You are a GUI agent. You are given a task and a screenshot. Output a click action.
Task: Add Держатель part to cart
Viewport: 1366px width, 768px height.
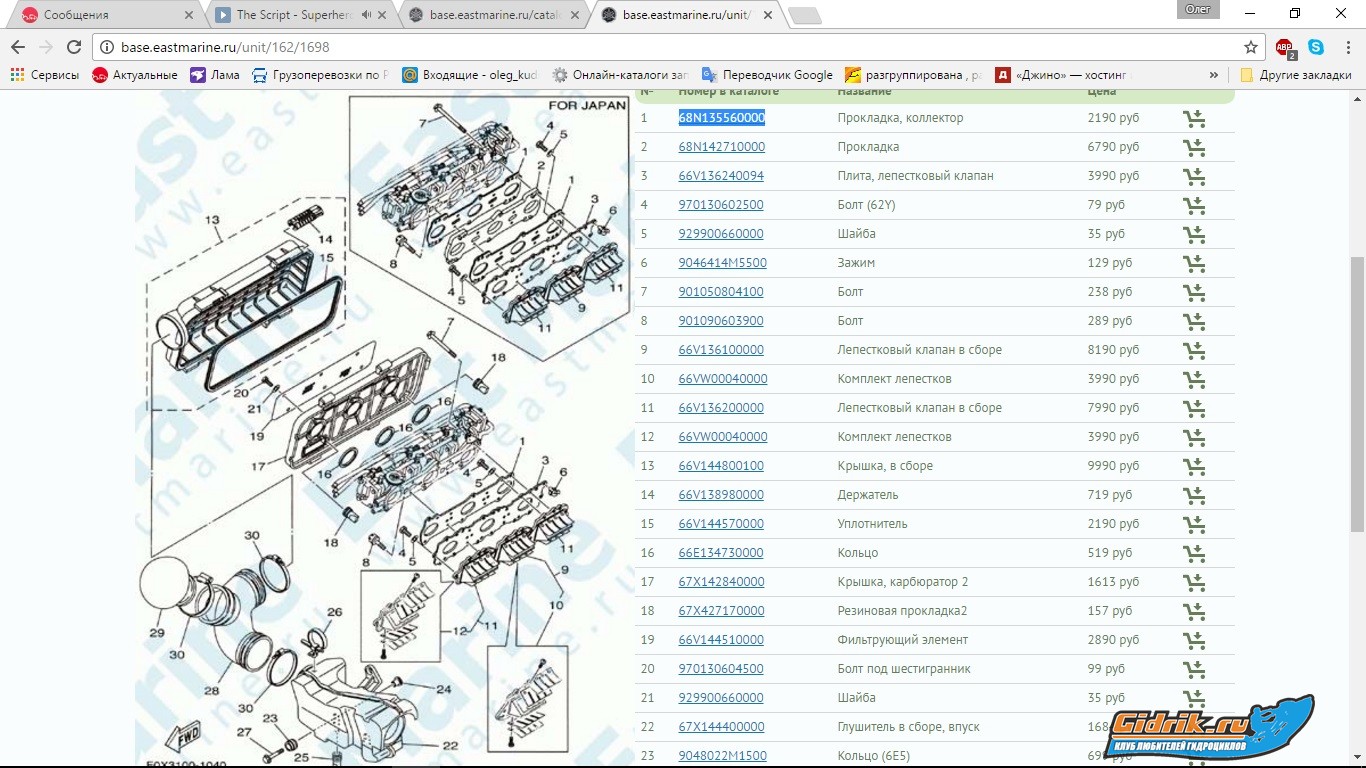tap(1193, 496)
